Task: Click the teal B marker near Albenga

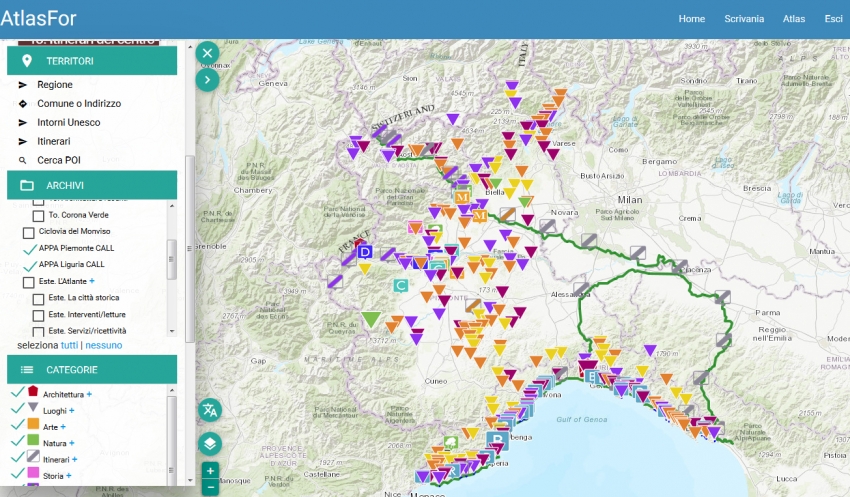Action: (x=497, y=440)
